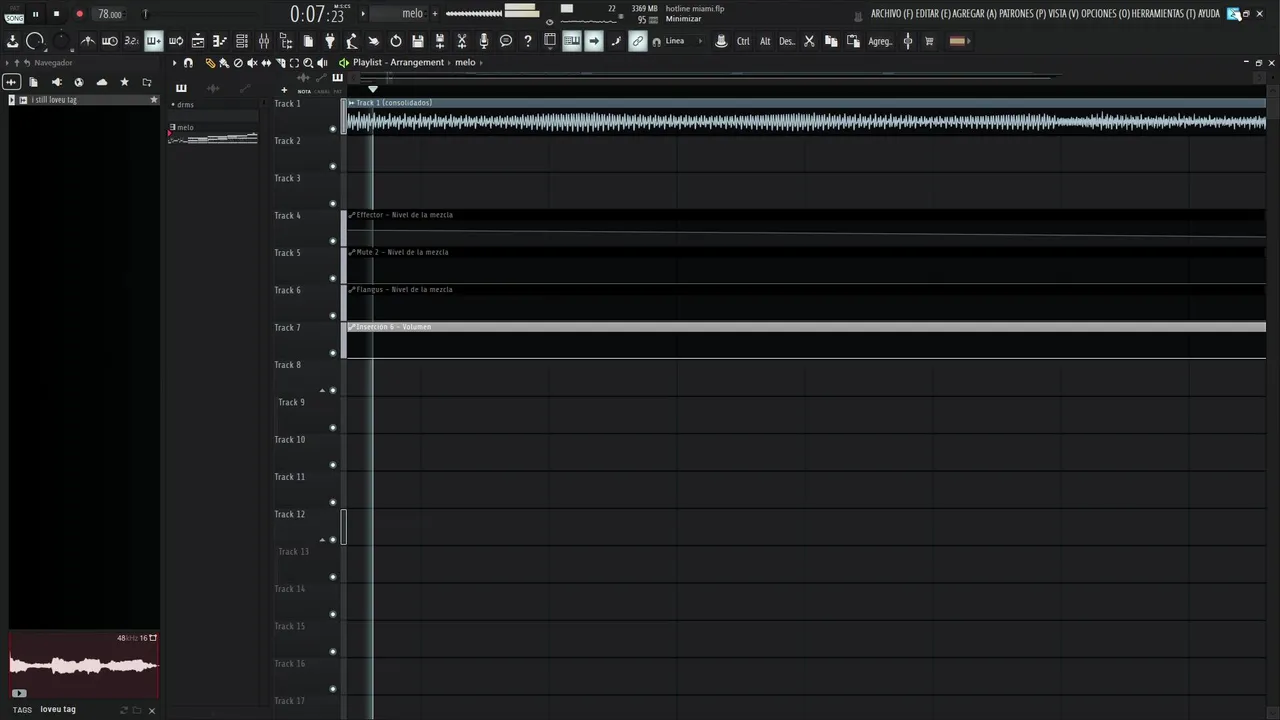Expand the 'i still loveu tag' browser item
The width and height of the screenshot is (1280, 720).
pyautogui.click(x=11, y=100)
